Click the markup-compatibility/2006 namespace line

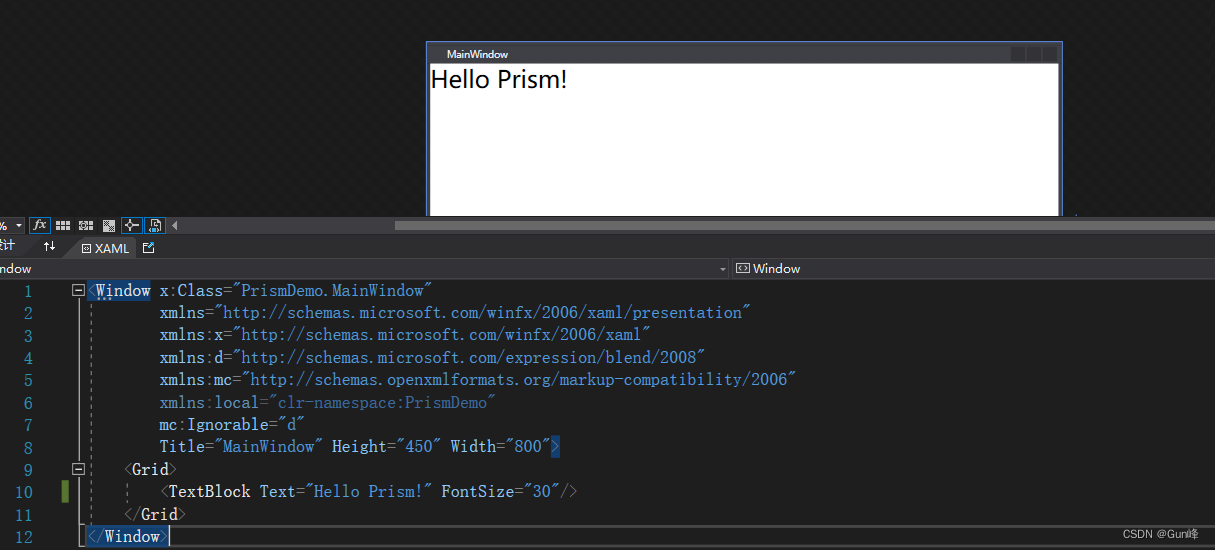478,380
